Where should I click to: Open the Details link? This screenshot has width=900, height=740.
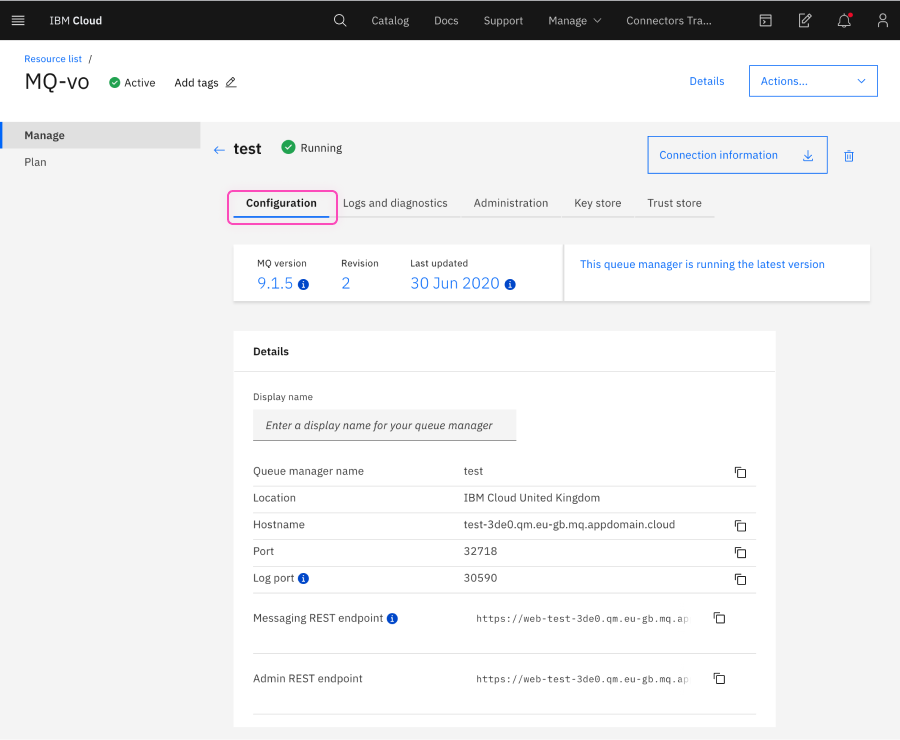tap(706, 81)
